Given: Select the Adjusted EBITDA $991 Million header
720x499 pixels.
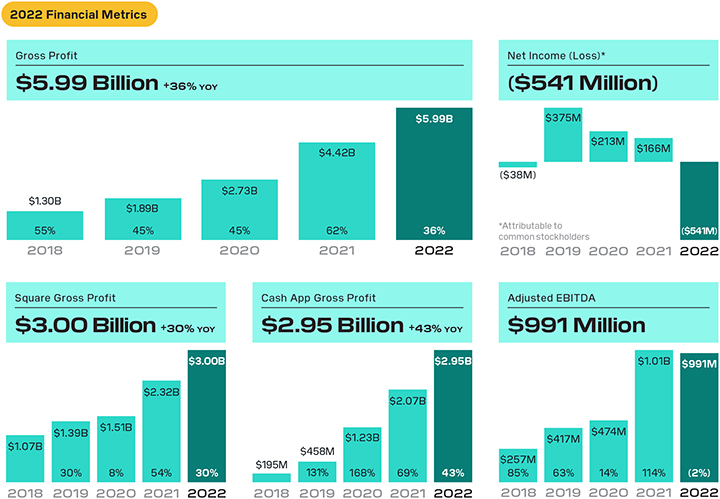Looking at the screenshot, I should 608,312.
